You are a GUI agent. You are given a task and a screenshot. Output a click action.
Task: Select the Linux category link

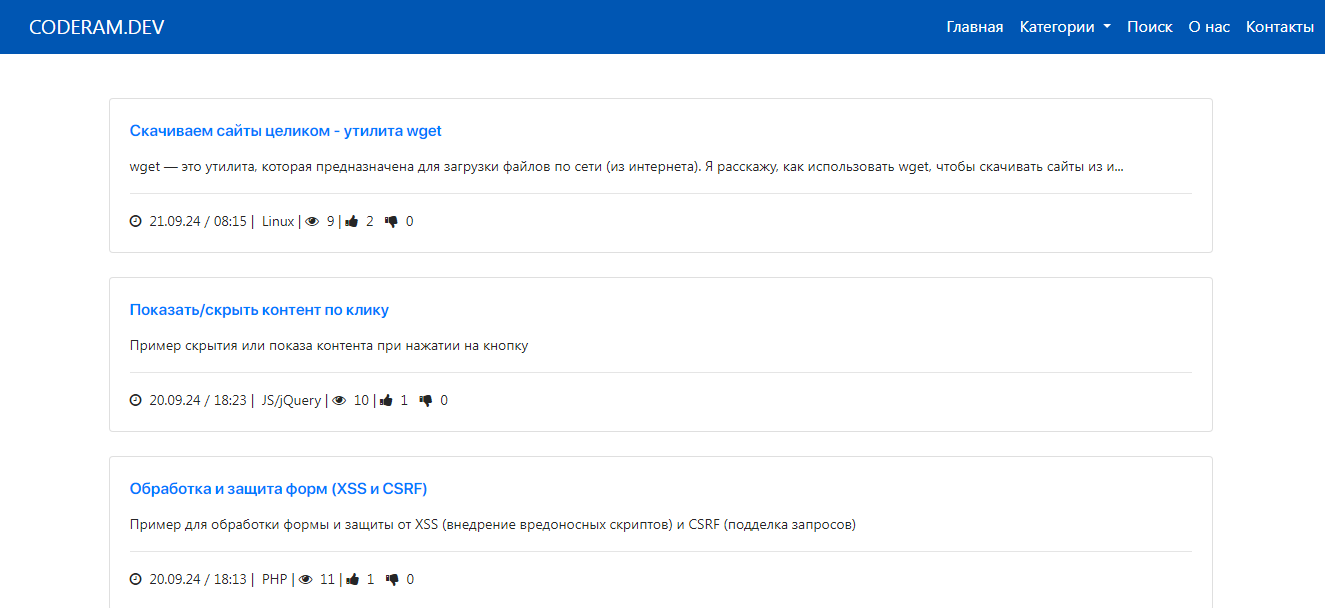pyautogui.click(x=278, y=222)
